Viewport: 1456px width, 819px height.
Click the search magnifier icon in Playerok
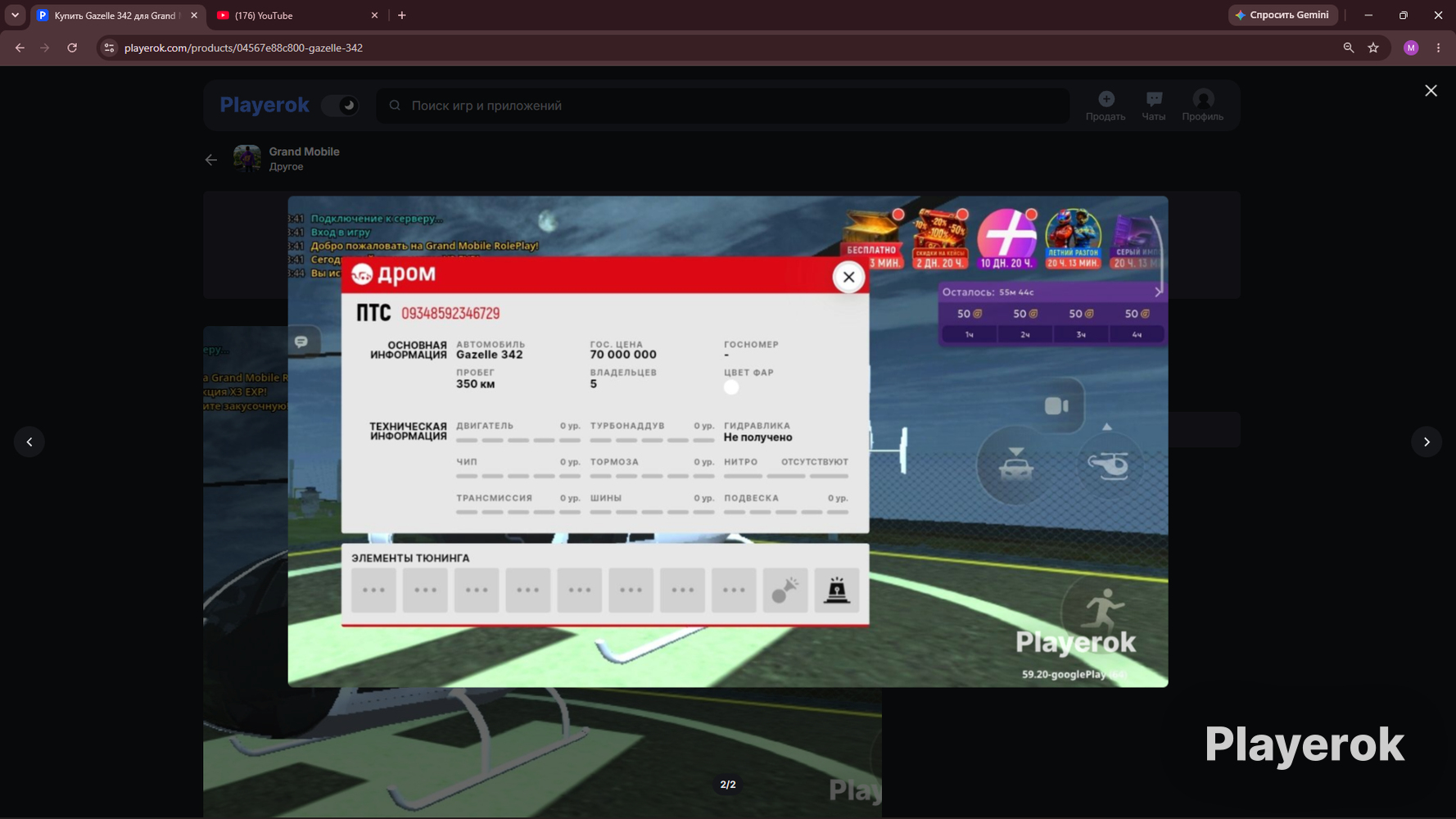[x=395, y=106]
